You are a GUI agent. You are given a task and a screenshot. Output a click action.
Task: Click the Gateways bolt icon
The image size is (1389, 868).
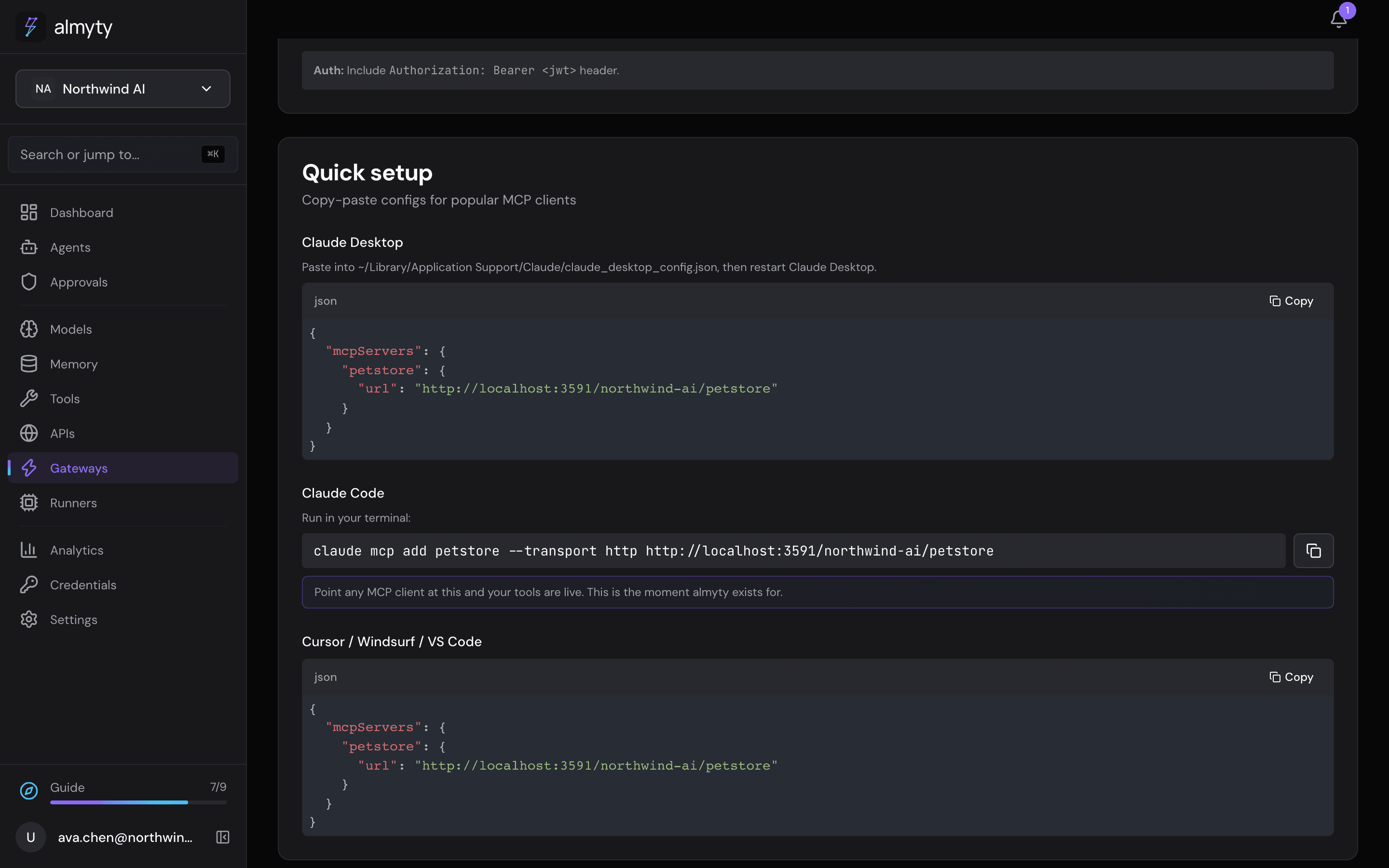point(29,468)
